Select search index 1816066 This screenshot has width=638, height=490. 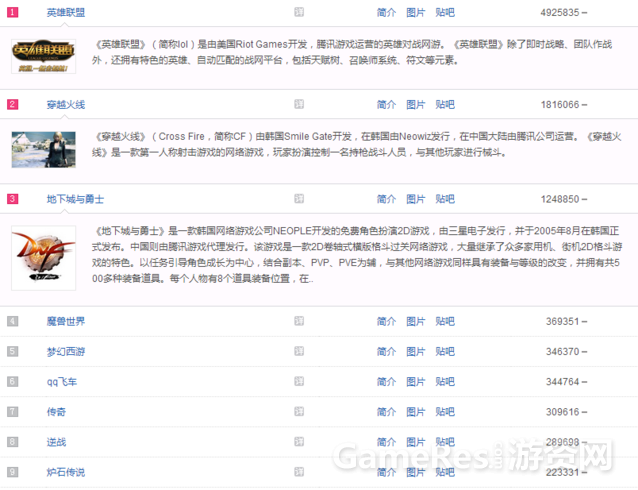pos(560,105)
